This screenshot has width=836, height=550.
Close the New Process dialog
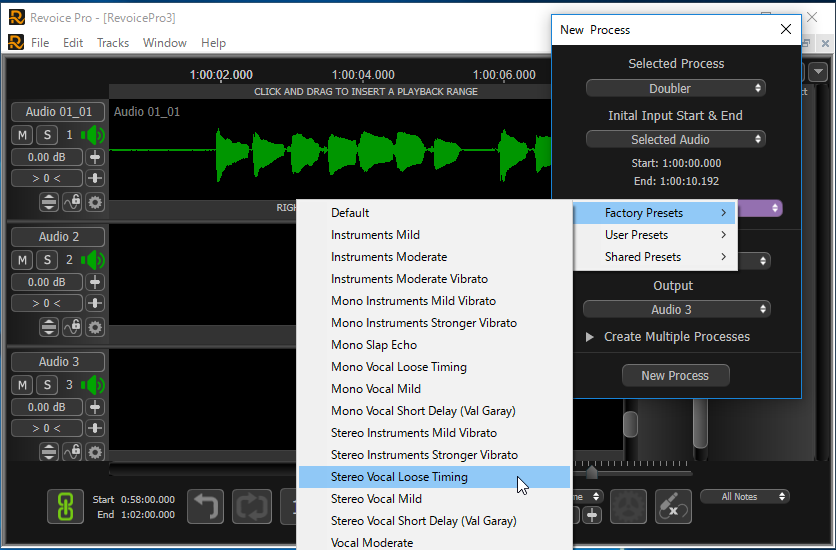click(x=786, y=29)
